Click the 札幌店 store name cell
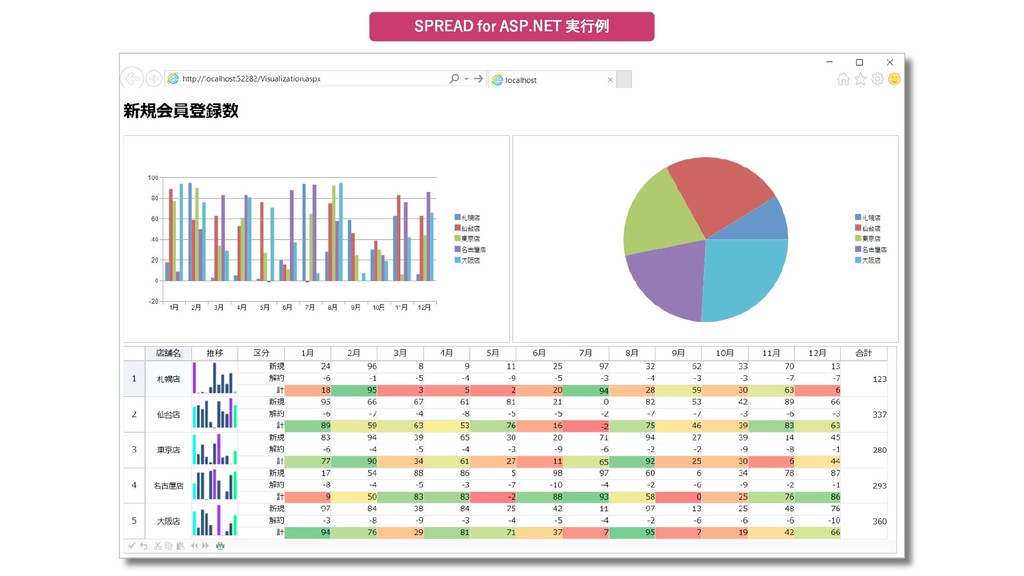 pos(168,378)
